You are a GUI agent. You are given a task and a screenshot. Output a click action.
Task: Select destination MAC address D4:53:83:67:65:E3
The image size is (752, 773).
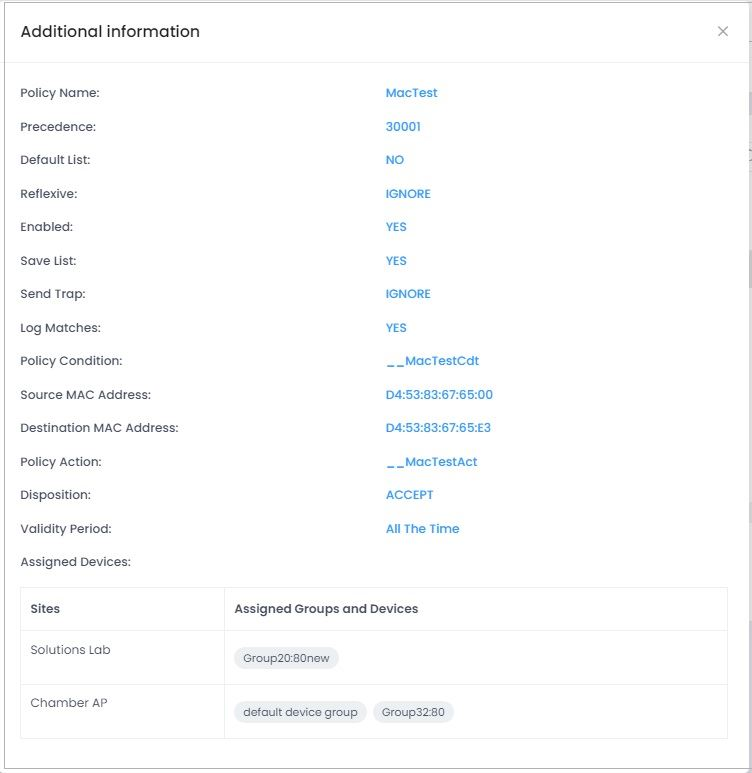438,428
